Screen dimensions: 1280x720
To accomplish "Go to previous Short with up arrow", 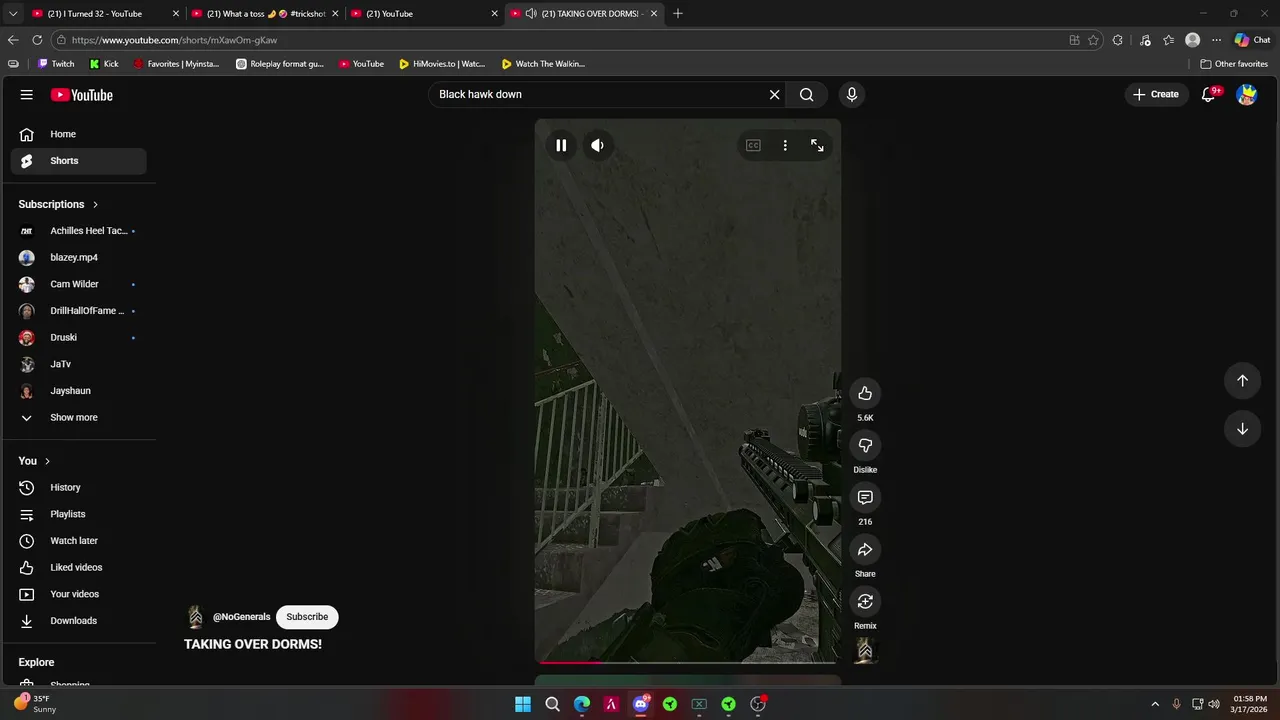I will point(1242,380).
